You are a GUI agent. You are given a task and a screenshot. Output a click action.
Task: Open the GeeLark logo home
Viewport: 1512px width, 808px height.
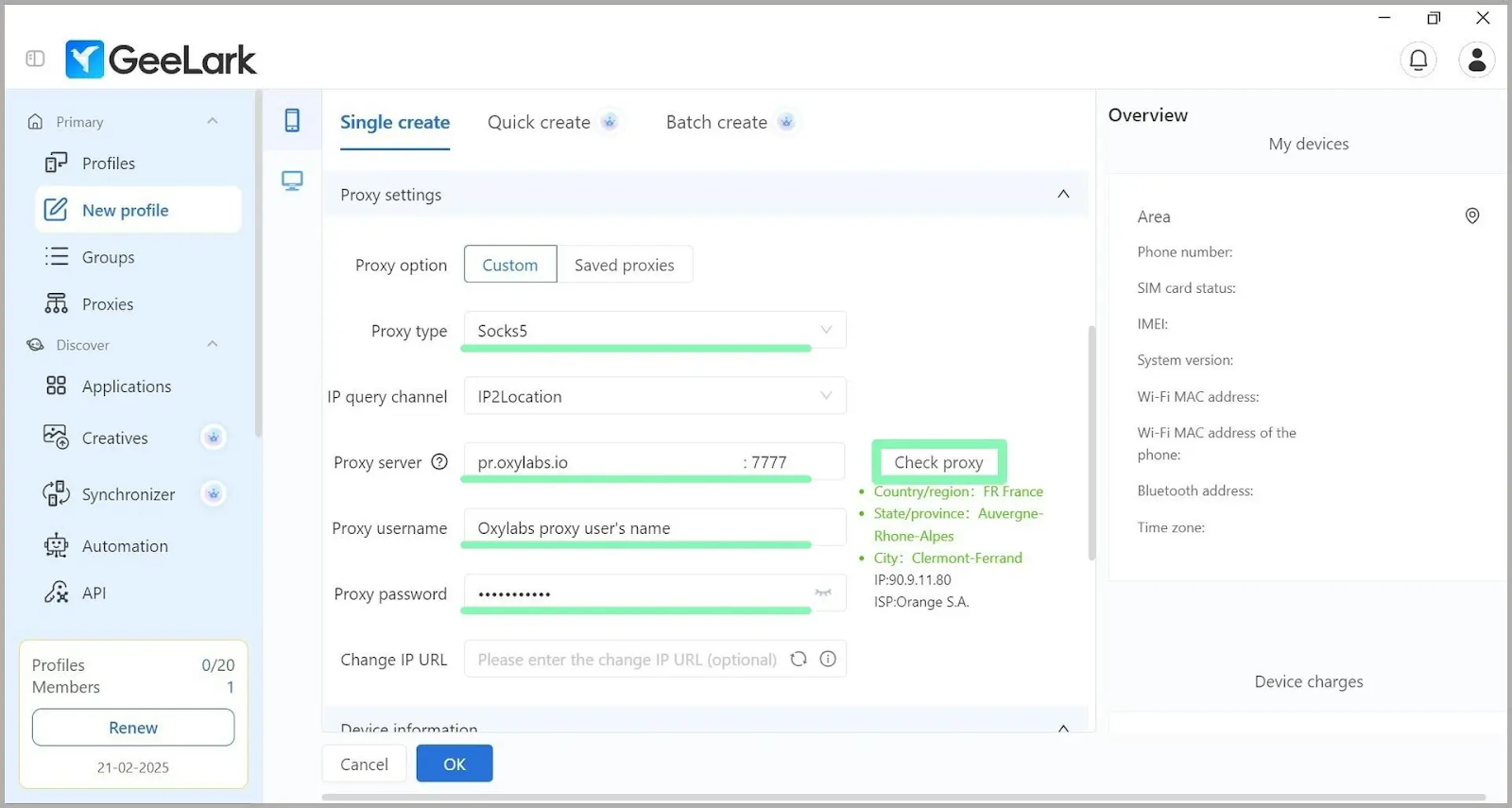161,60
